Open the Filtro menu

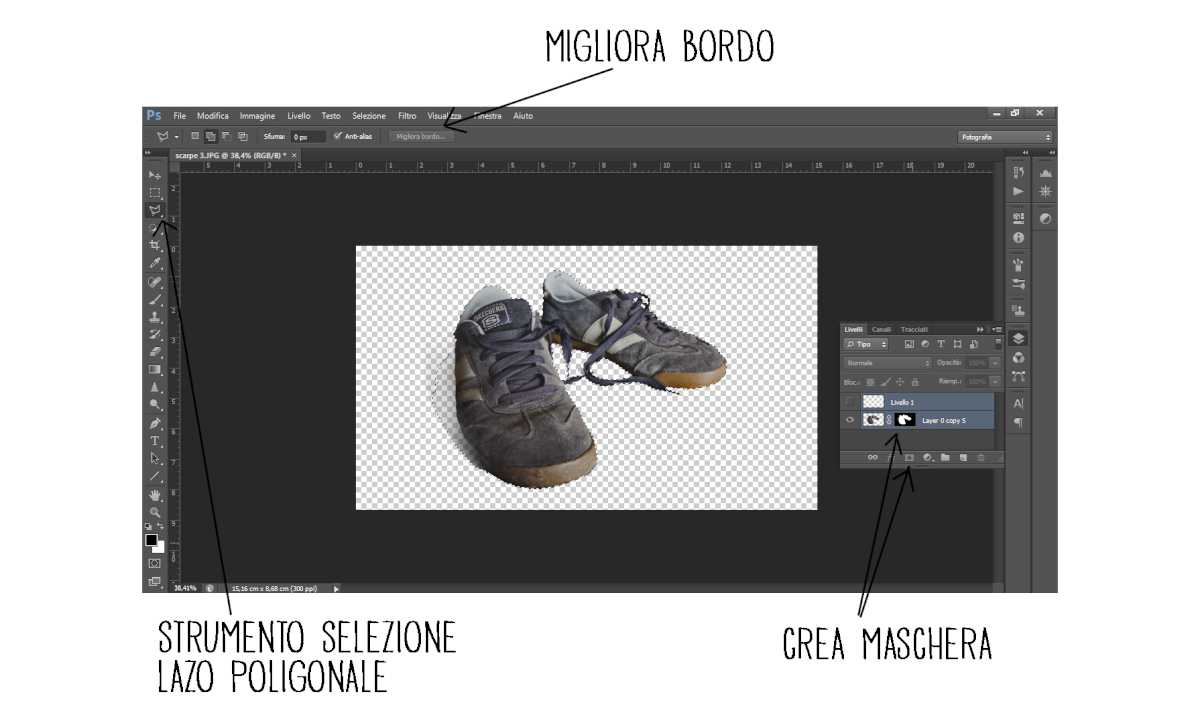[x=407, y=116]
